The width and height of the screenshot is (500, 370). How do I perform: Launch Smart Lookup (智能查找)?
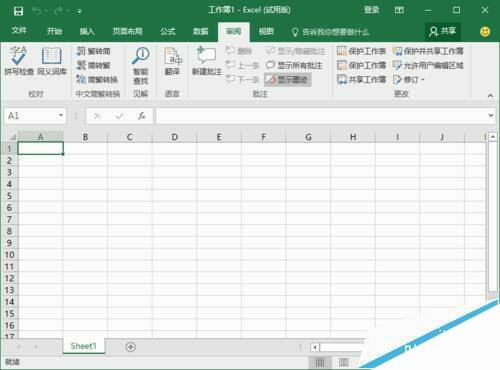141,66
